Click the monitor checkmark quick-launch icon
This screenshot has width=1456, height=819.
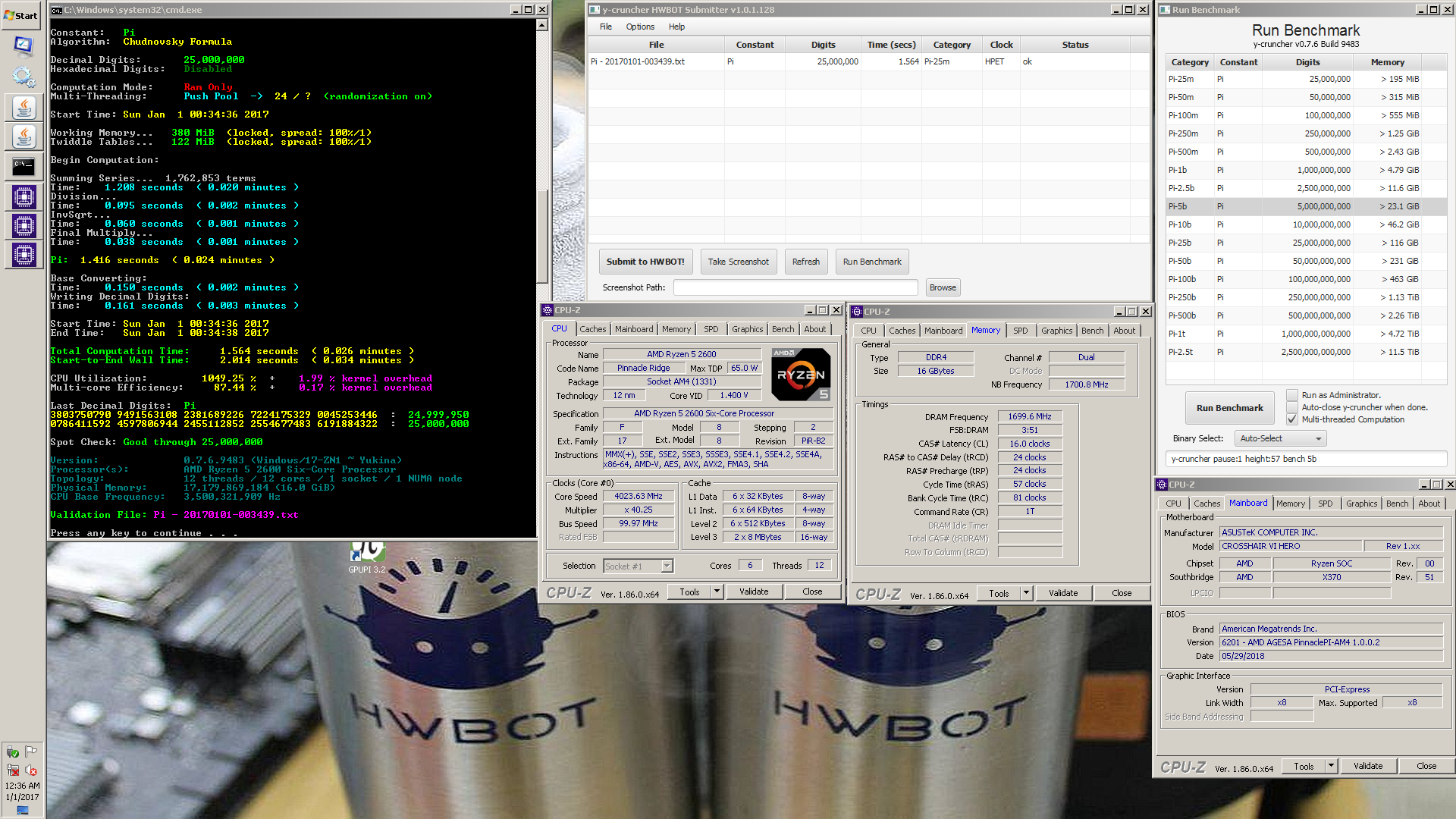click(x=24, y=45)
